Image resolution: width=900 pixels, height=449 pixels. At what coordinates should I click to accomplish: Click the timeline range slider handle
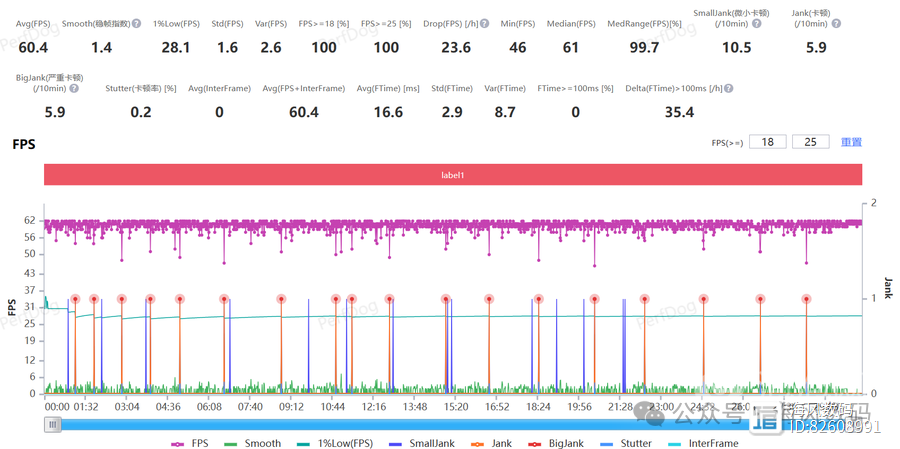tap(53, 424)
